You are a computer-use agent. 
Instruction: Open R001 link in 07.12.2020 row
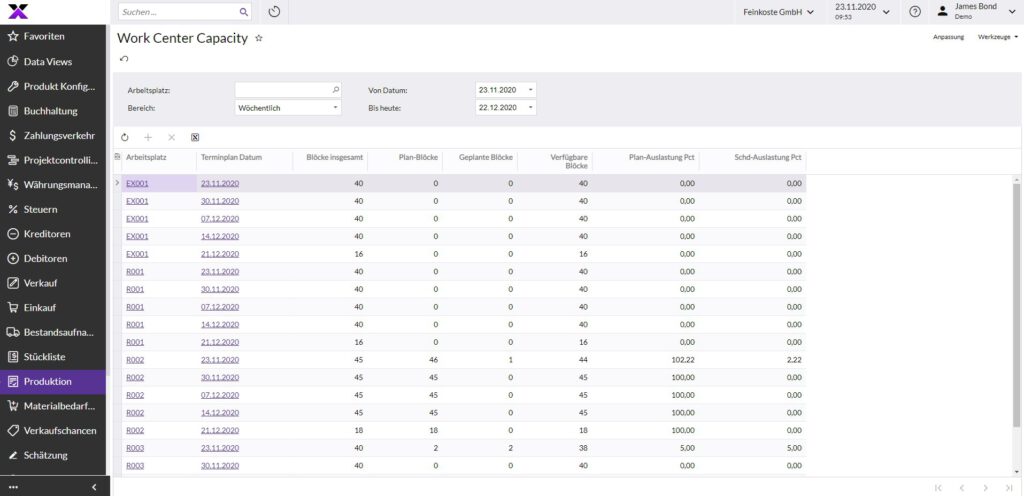(135, 307)
